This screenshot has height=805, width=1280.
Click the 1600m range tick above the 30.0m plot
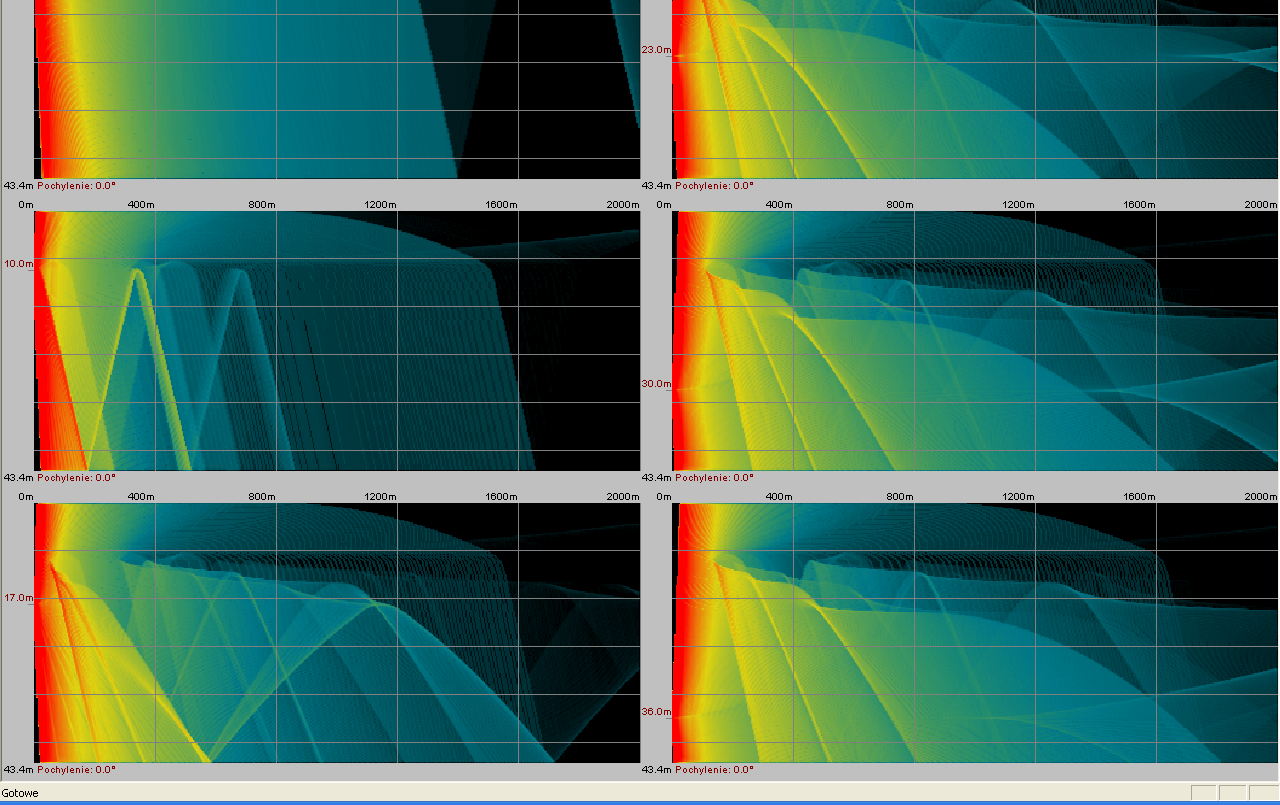click(1139, 205)
